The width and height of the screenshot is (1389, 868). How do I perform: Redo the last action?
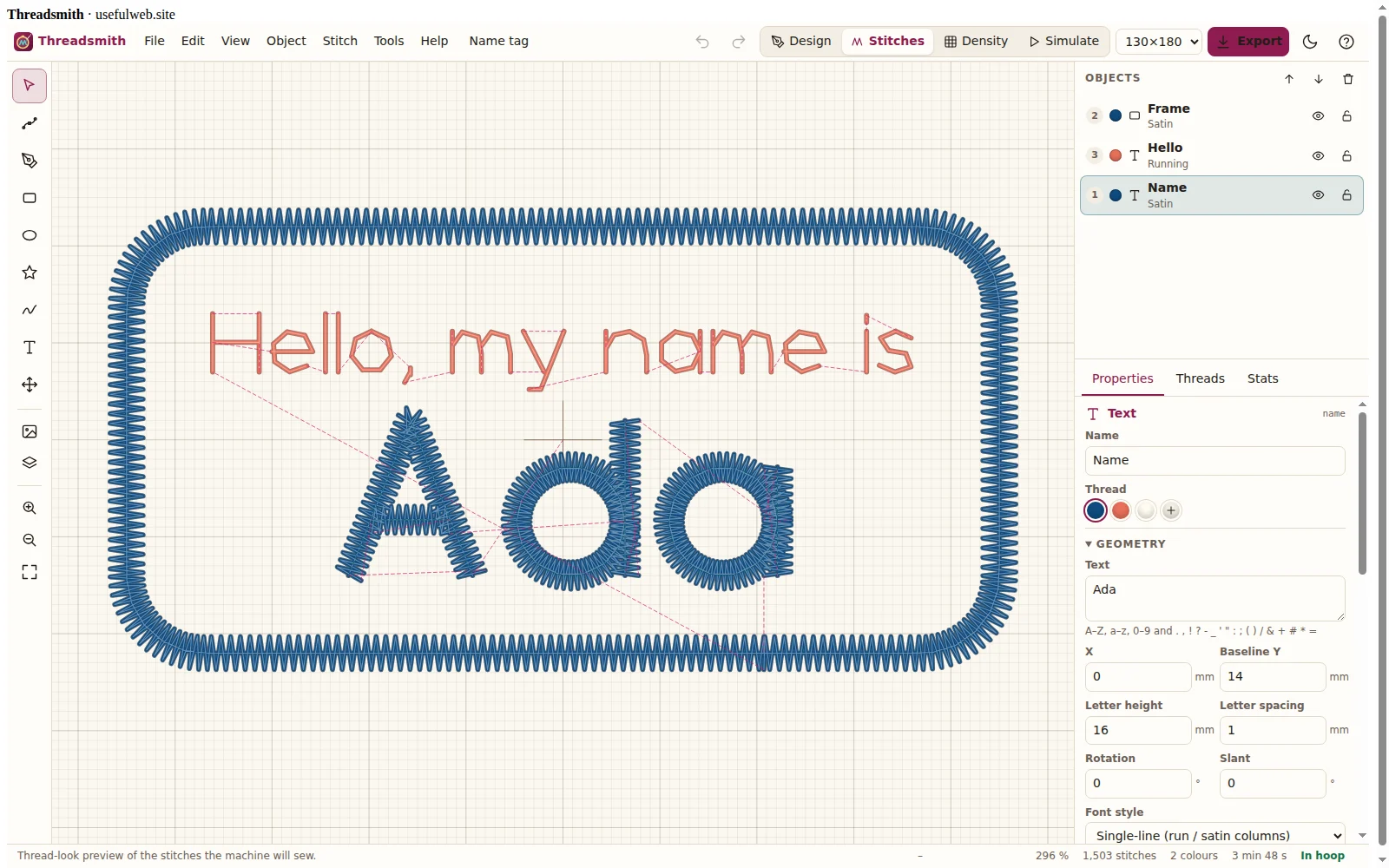tap(738, 42)
